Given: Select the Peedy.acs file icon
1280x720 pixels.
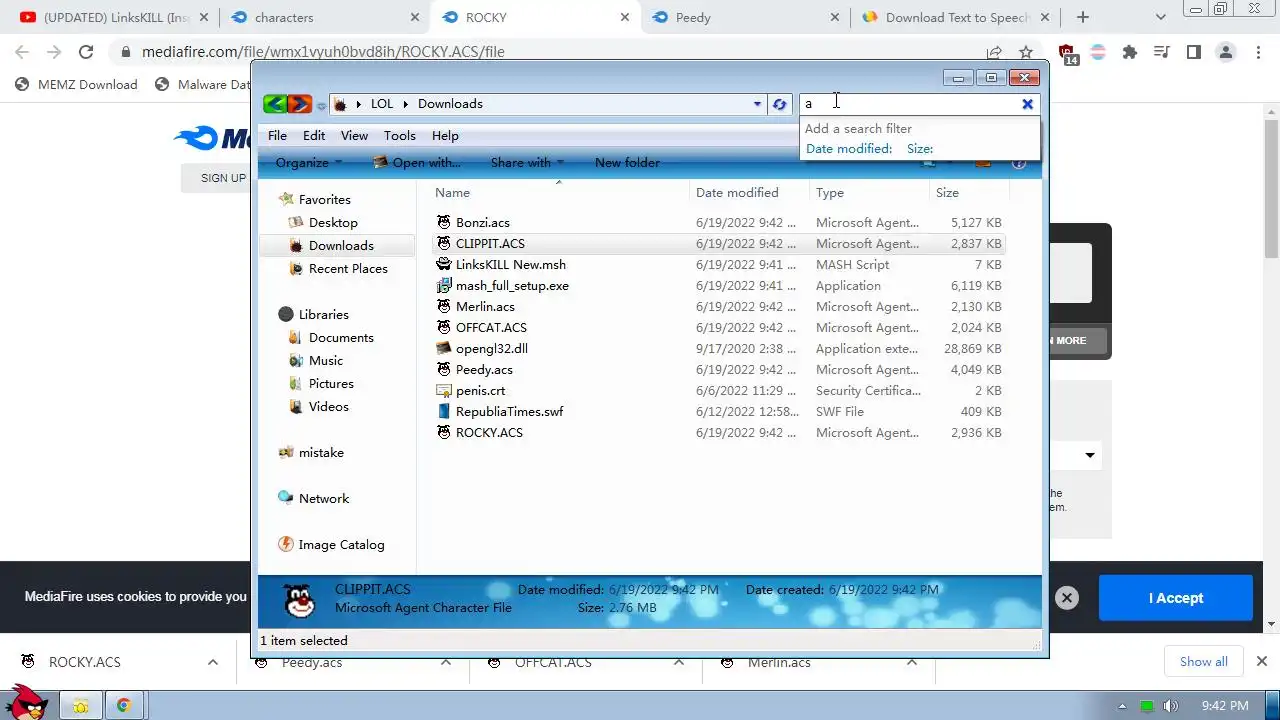Looking at the screenshot, I should (444, 369).
